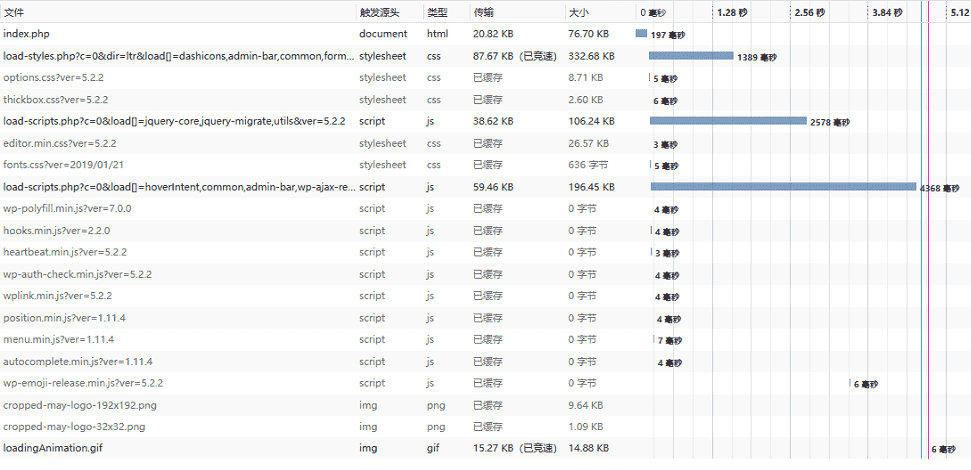Click the document initiator of index.php
This screenshot has width=971, height=470.
383,34
